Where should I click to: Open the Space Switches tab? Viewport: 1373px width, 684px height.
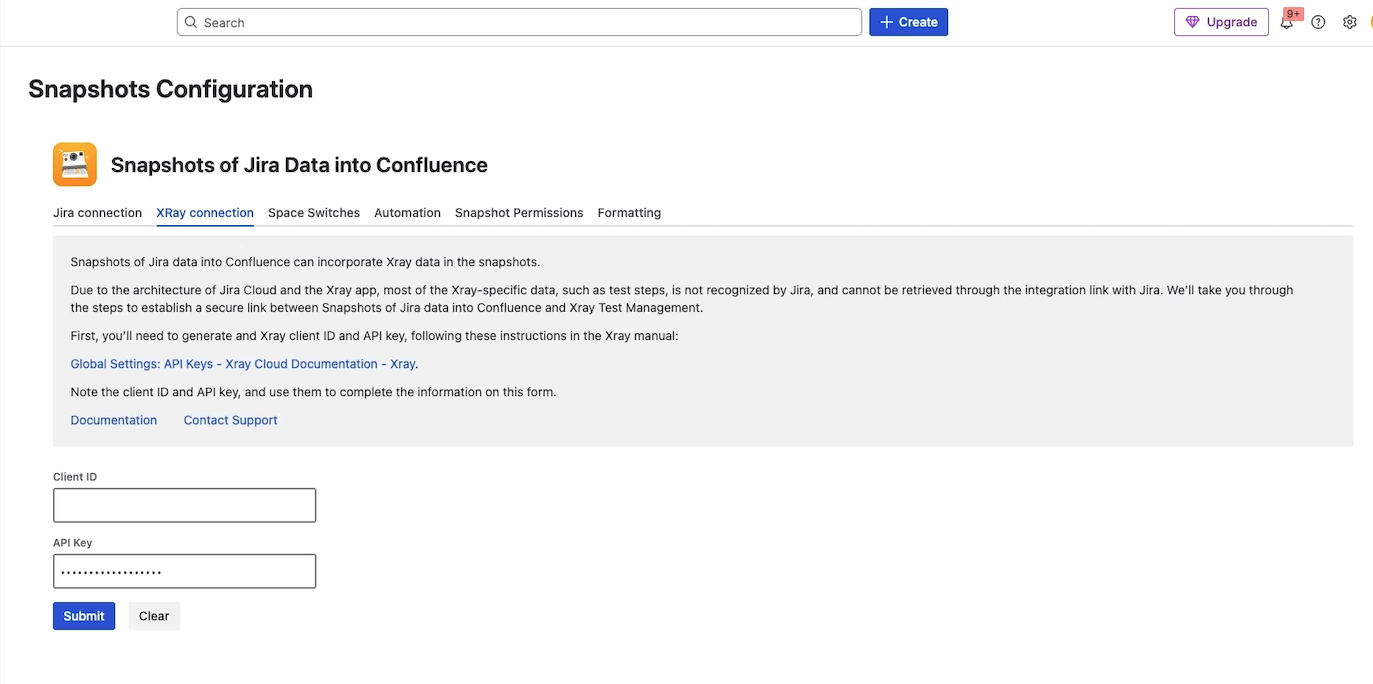pyautogui.click(x=314, y=213)
